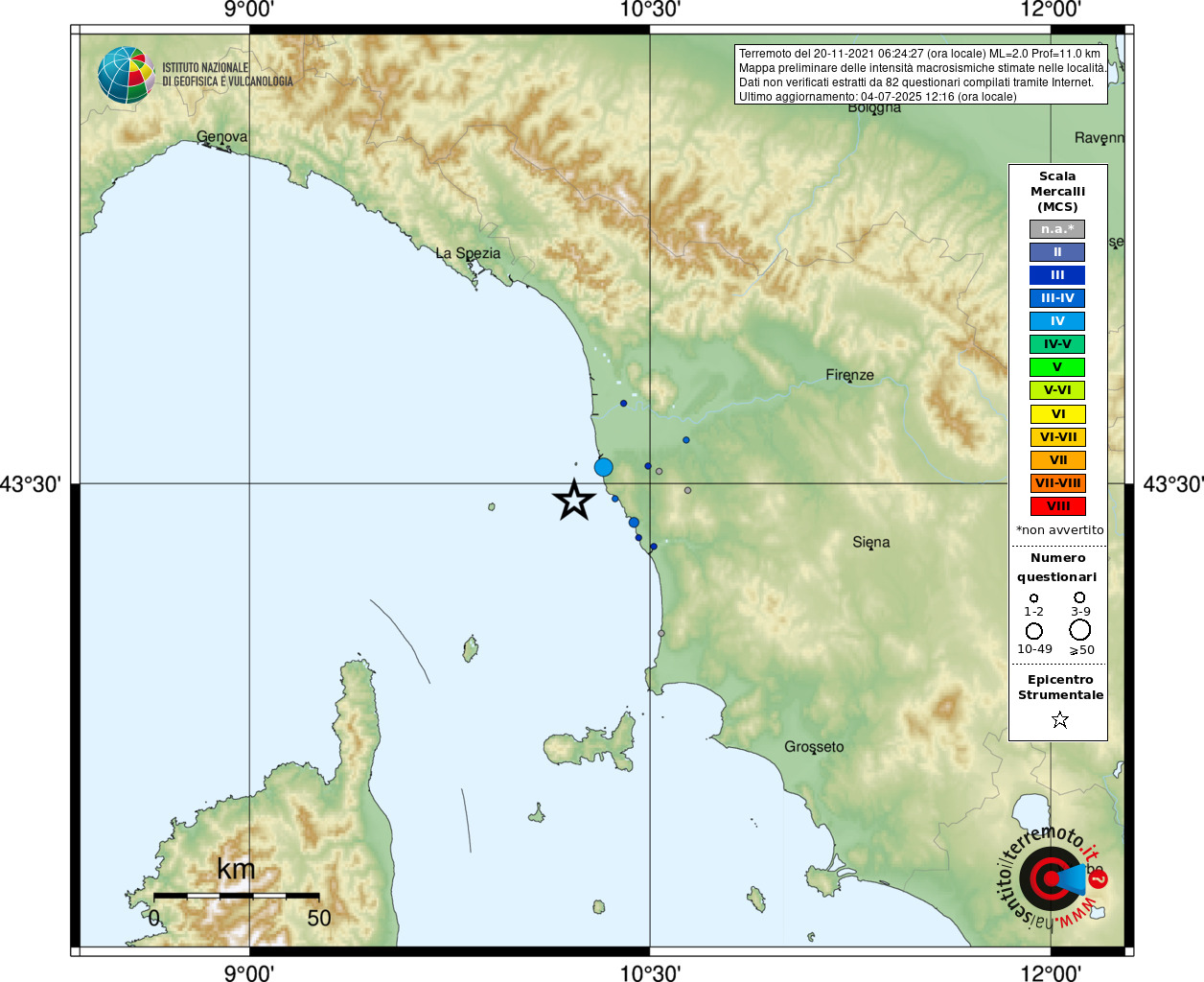Select the yellow VI intensity swatch

pyautogui.click(x=1057, y=414)
